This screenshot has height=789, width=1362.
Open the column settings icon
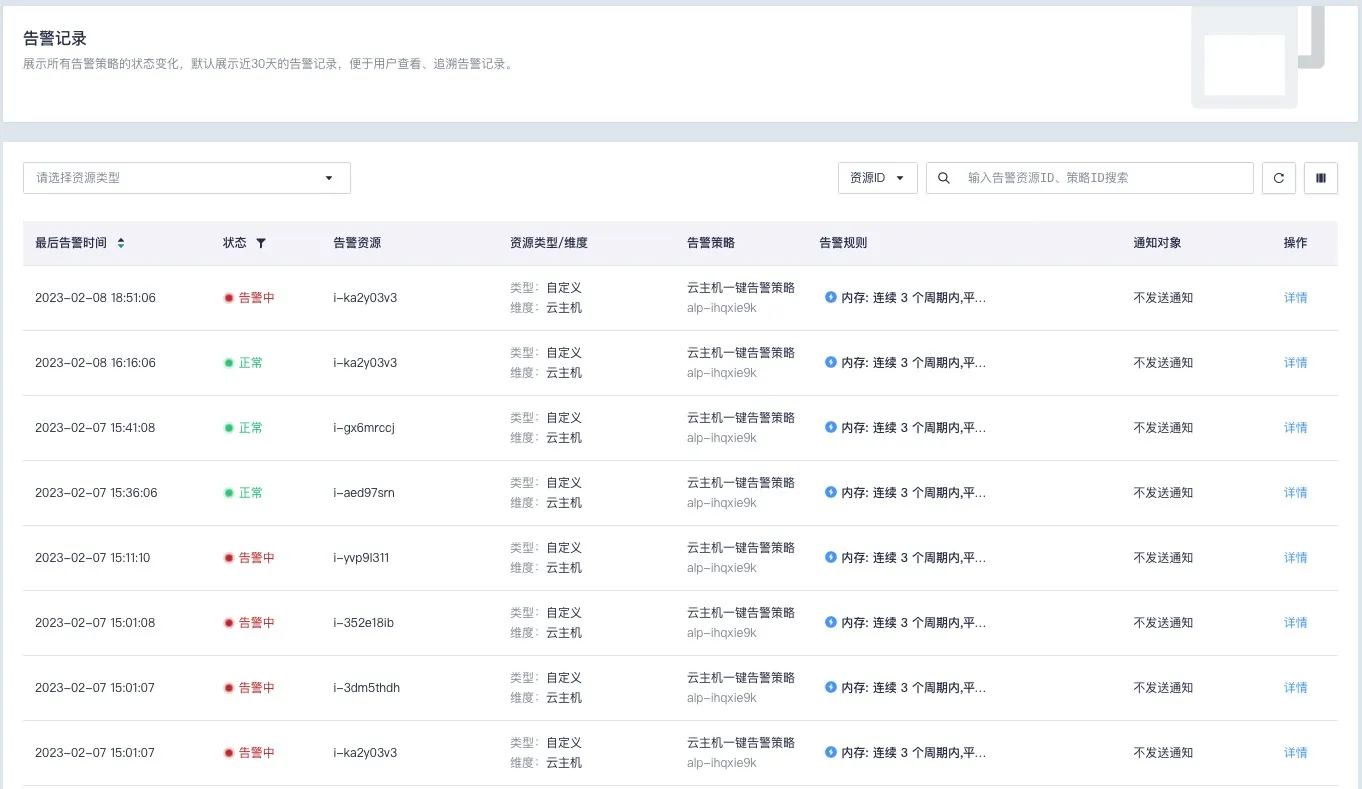pos(1320,178)
